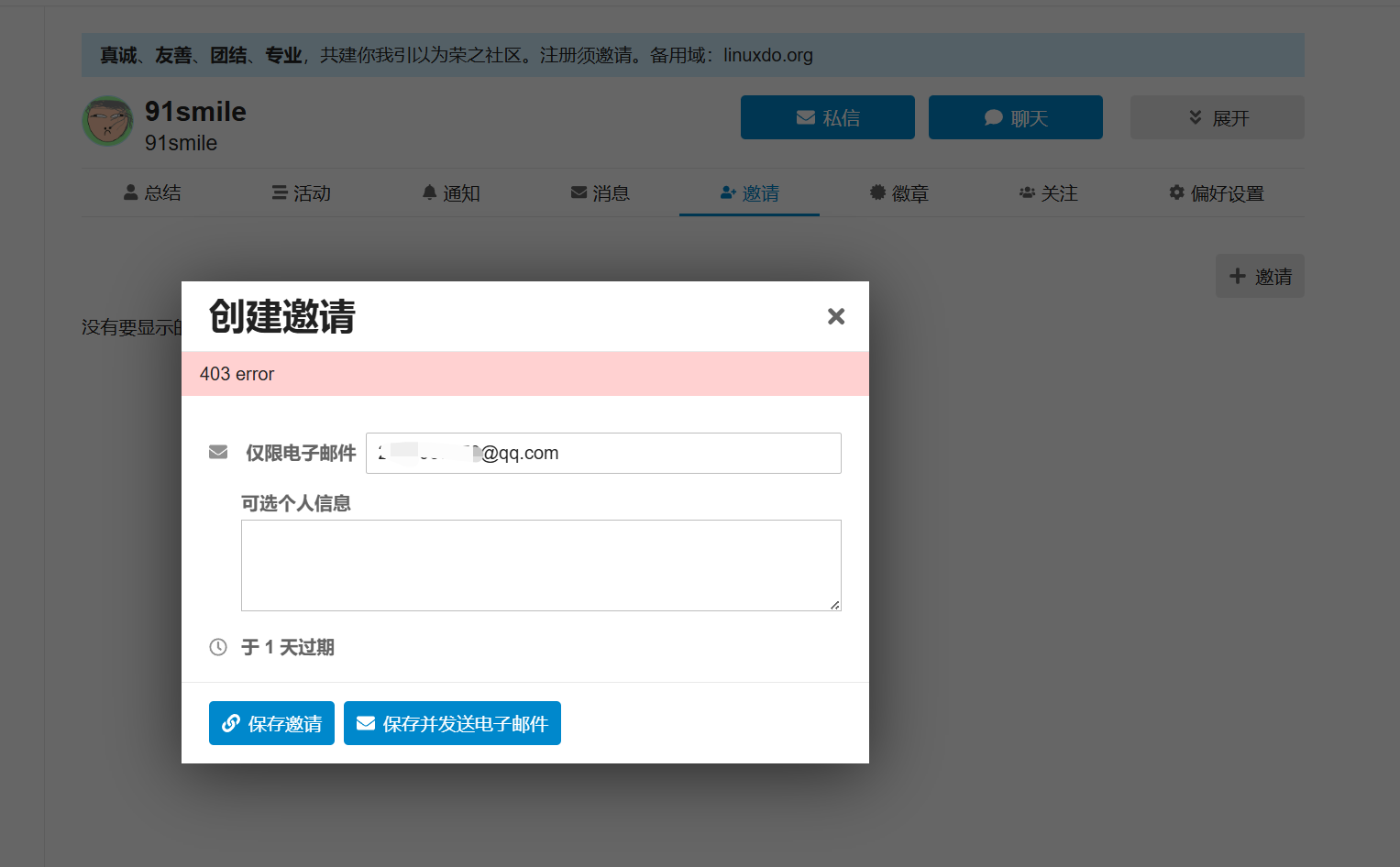Open the 于 1 天过期 expiry setting
This screenshot has height=867, width=1400.
click(x=288, y=647)
